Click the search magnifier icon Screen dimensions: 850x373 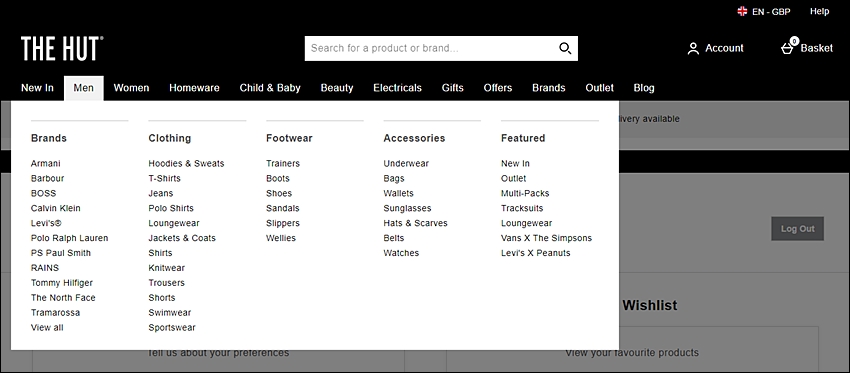[565, 49]
